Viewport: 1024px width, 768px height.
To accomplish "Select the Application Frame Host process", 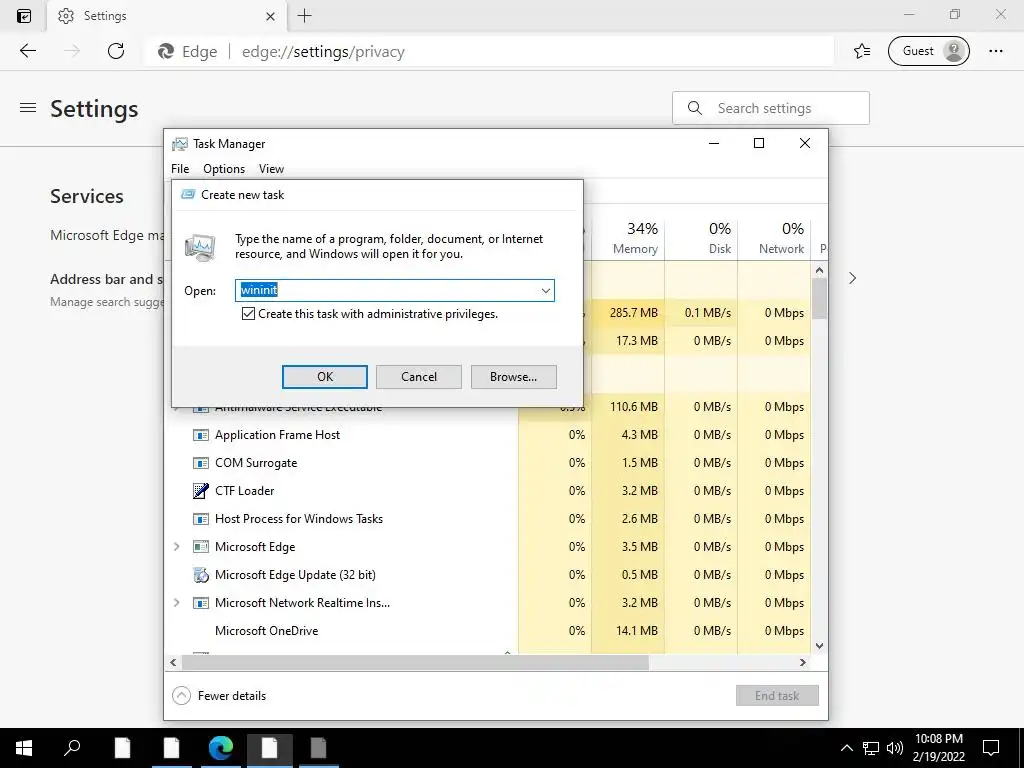I will tap(278, 435).
